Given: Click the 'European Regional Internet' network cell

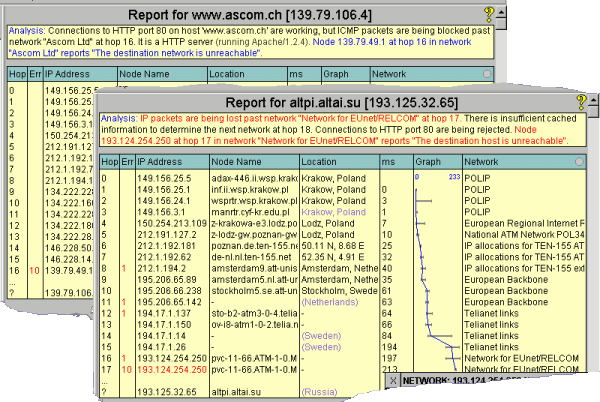Looking at the screenshot, I should tap(524, 223).
